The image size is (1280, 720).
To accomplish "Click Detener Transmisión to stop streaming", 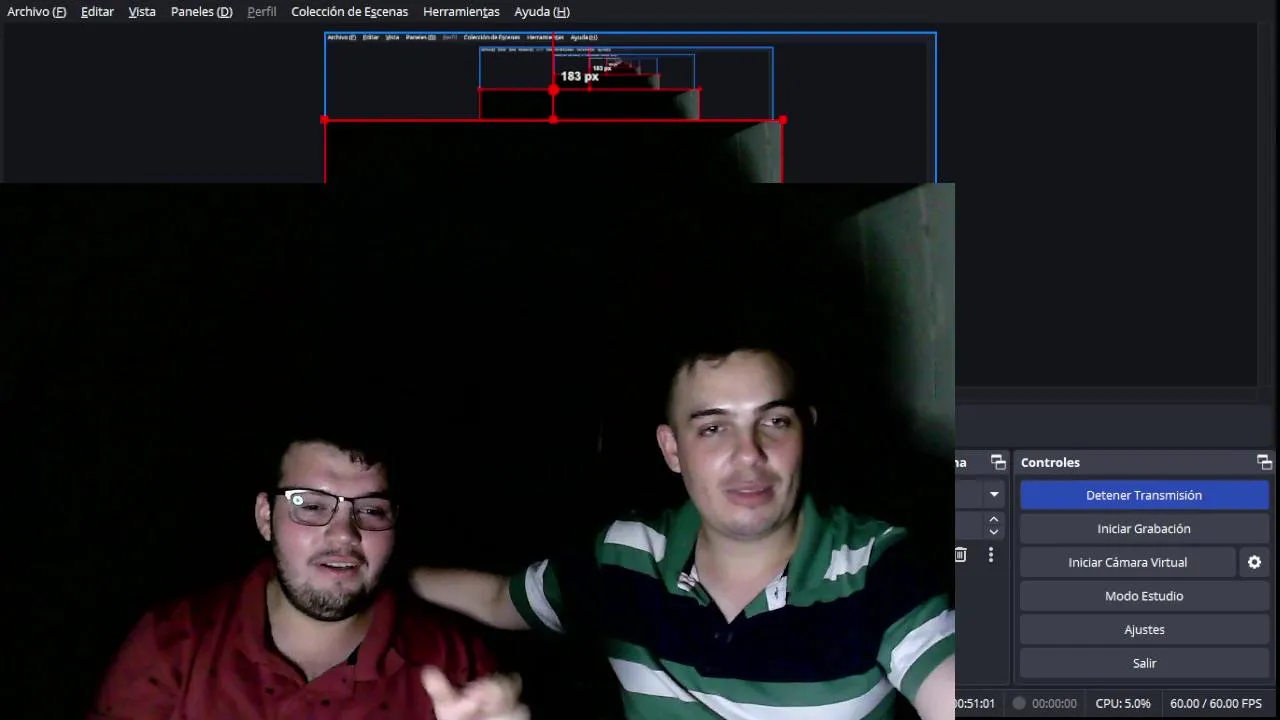I will click(1144, 495).
